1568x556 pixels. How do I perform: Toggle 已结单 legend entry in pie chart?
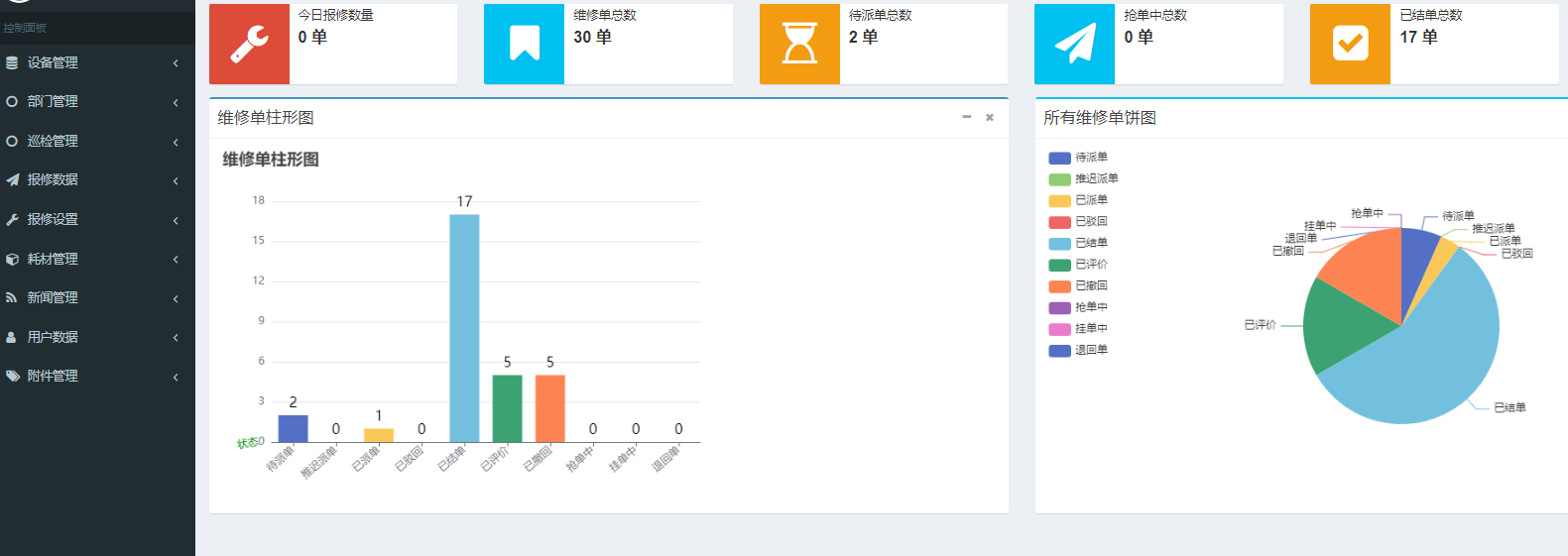1078,243
